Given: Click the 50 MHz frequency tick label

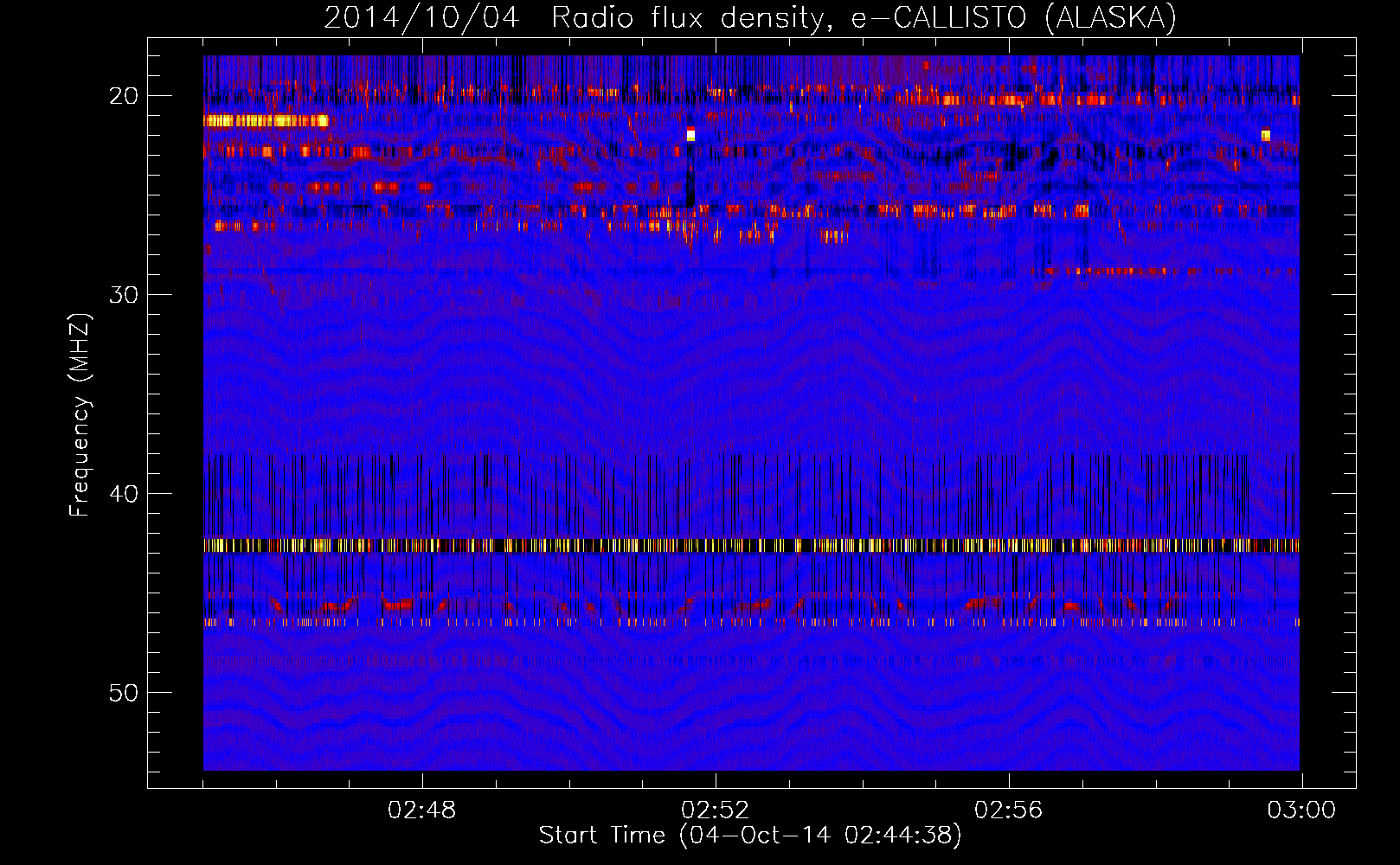Looking at the screenshot, I should pos(124,693).
